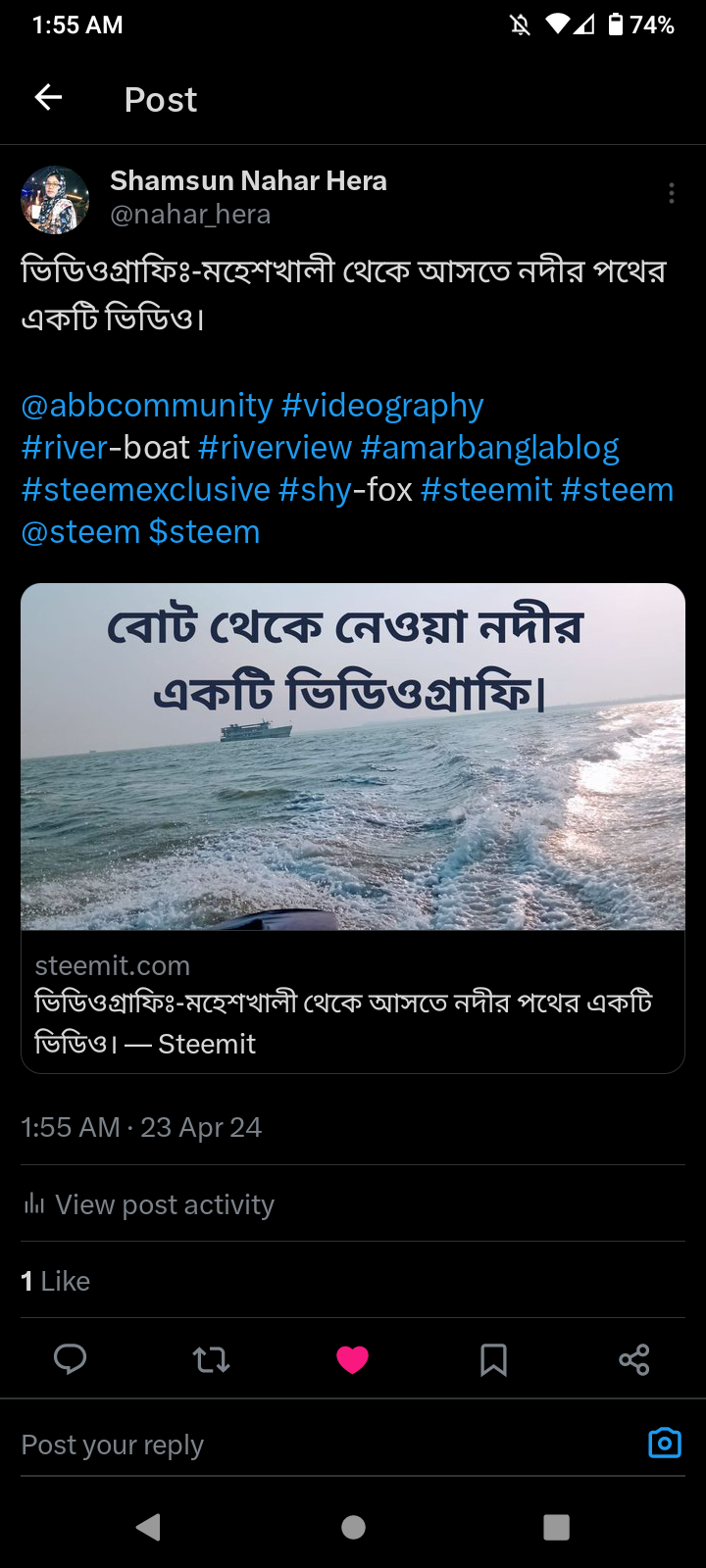Tap the #amarbanglablog hashtag

tap(489, 447)
